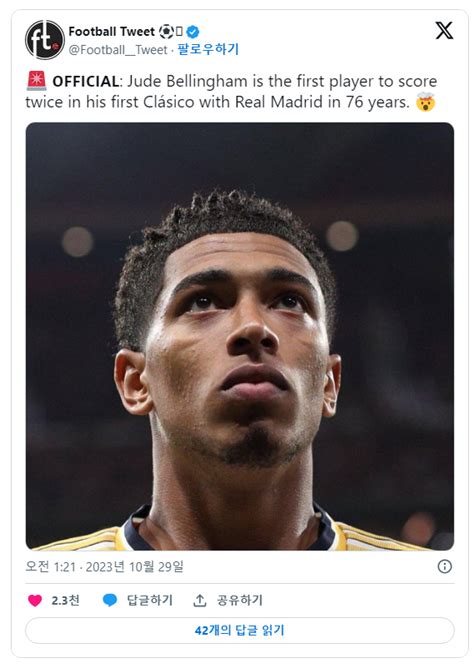Like the tweet with the heart icon
This screenshot has width=474, height=663.
pyautogui.click(x=35, y=600)
